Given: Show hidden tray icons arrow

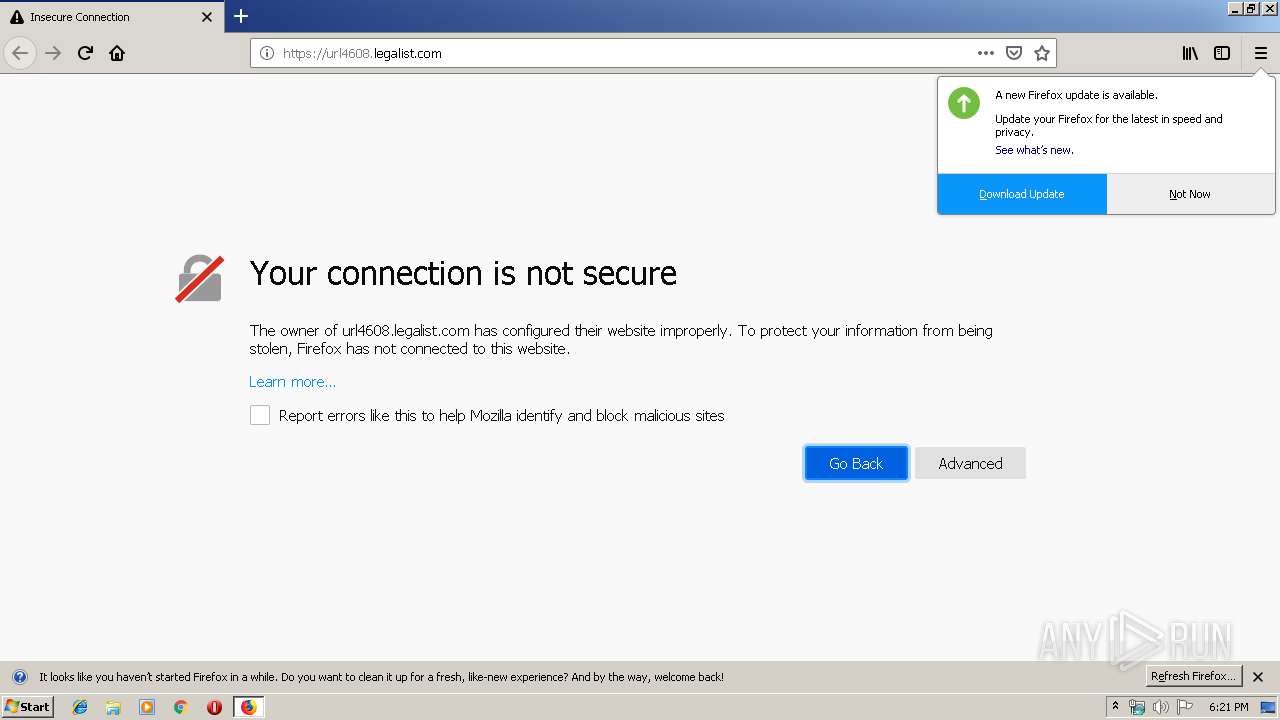Looking at the screenshot, I should 1115,707.
